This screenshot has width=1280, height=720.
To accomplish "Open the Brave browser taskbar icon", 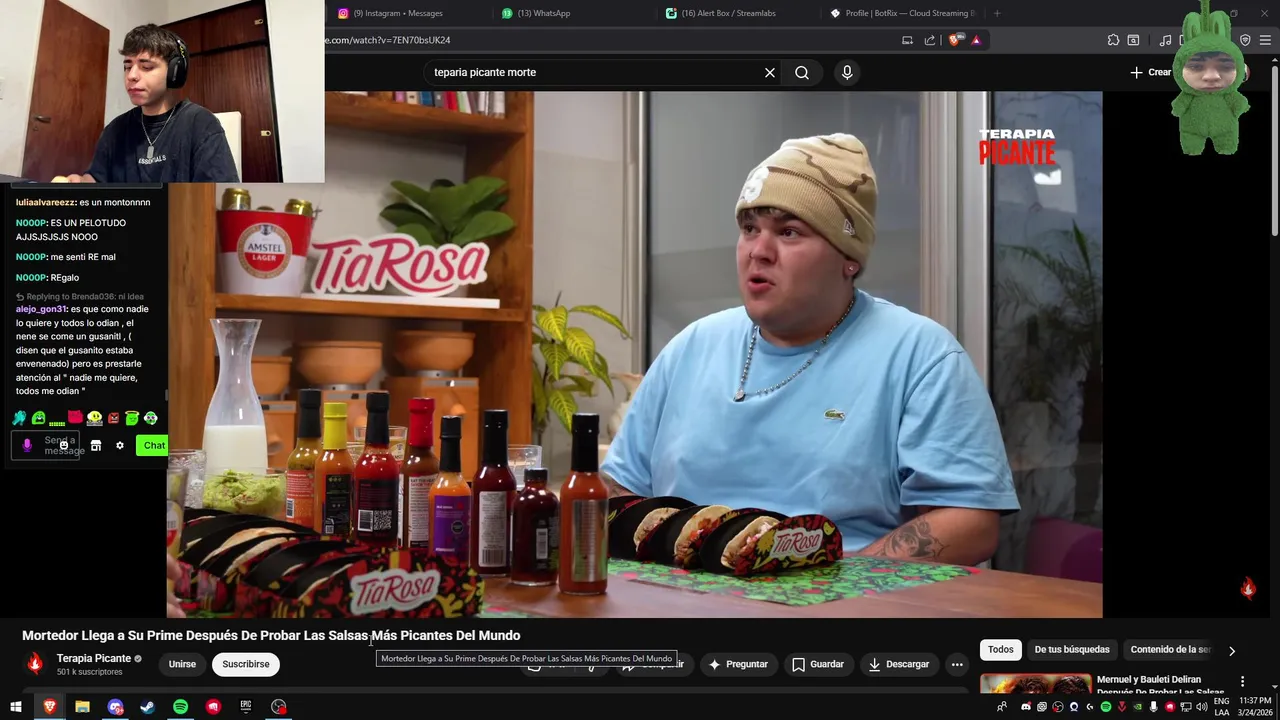I will (x=49, y=707).
